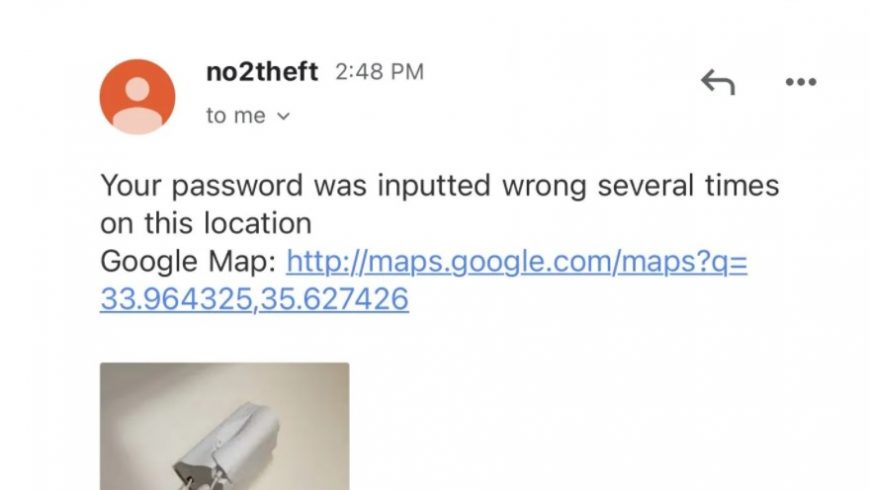Viewport: 870px width, 490px height.
Task: Tap the 2:48 PM timestamp
Action: point(380,72)
